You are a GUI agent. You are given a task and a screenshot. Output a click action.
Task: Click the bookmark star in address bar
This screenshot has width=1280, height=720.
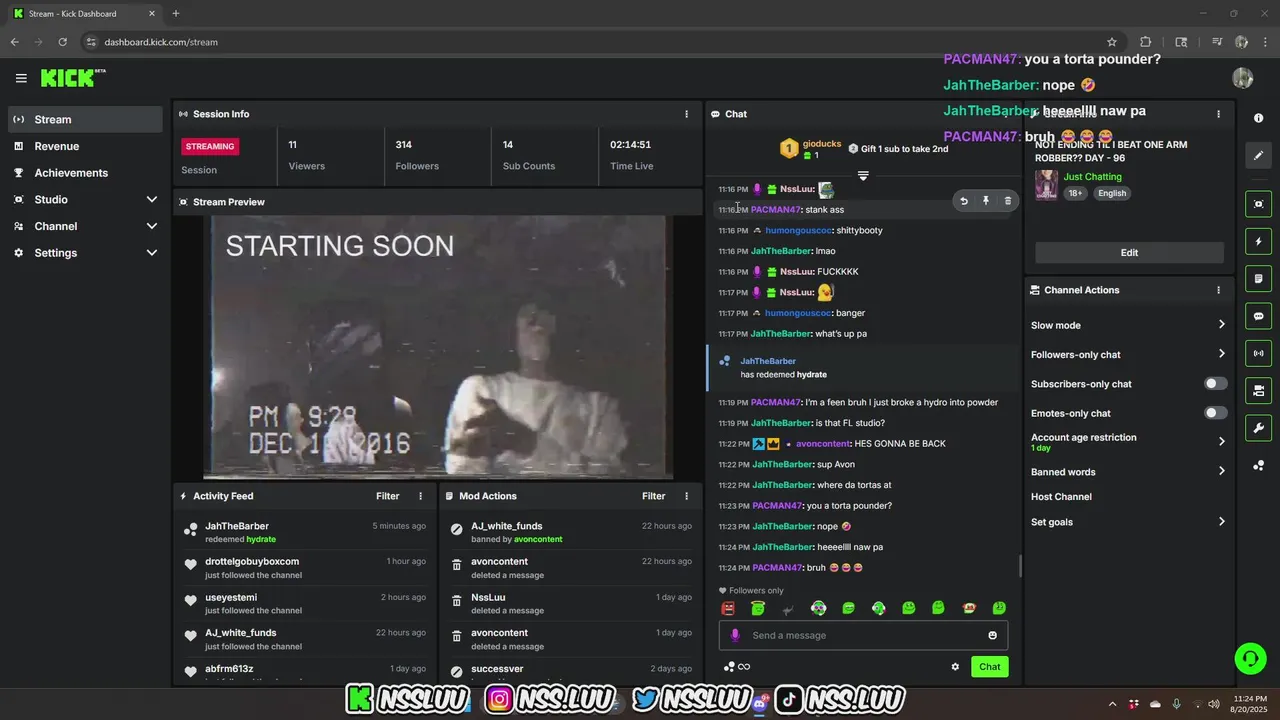point(1111,42)
